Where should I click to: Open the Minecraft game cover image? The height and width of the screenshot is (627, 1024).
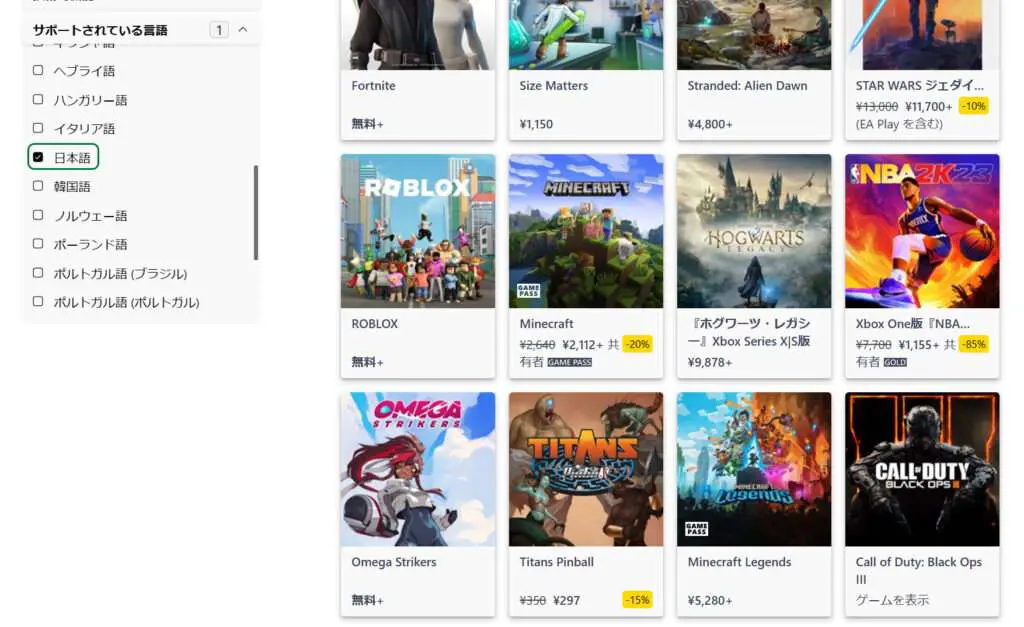(586, 231)
